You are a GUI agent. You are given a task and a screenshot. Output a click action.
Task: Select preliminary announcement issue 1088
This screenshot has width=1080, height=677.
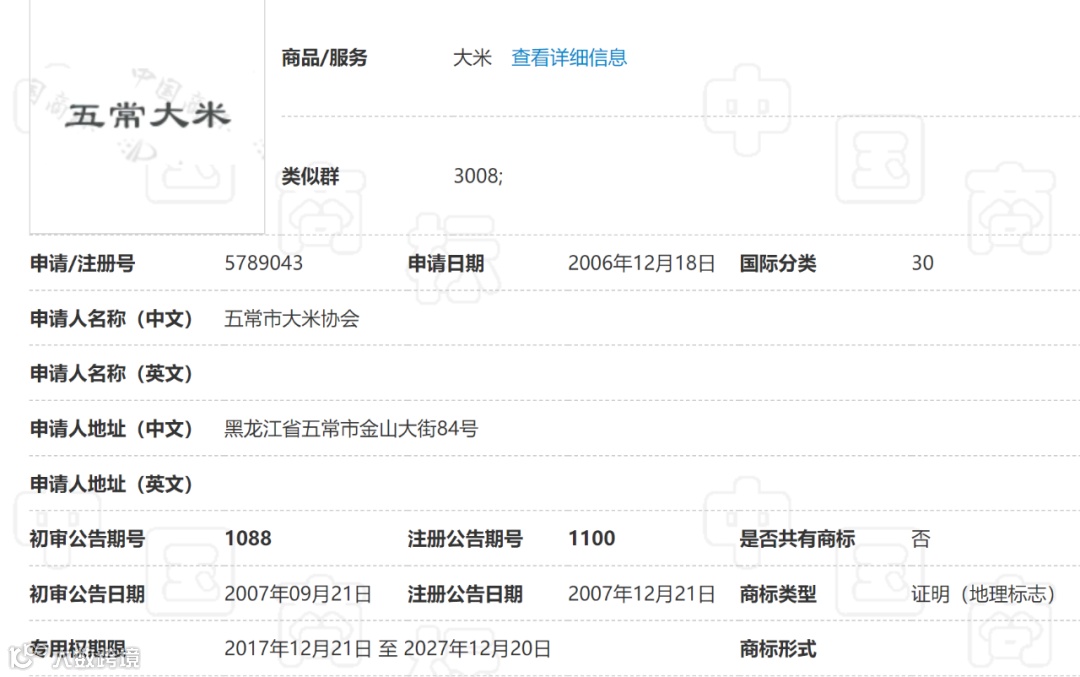pyautogui.click(x=248, y=538)
